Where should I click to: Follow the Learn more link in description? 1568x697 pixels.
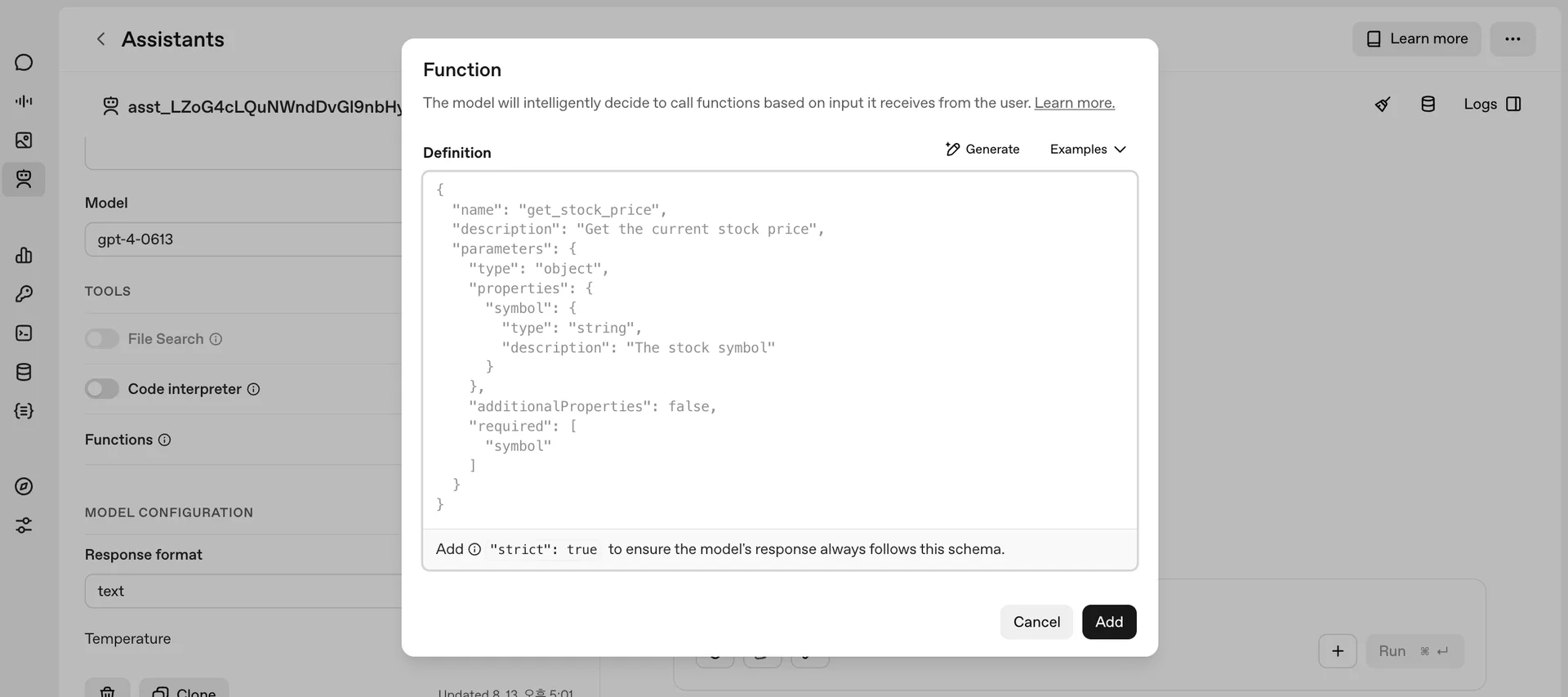tap(1074, 103)
